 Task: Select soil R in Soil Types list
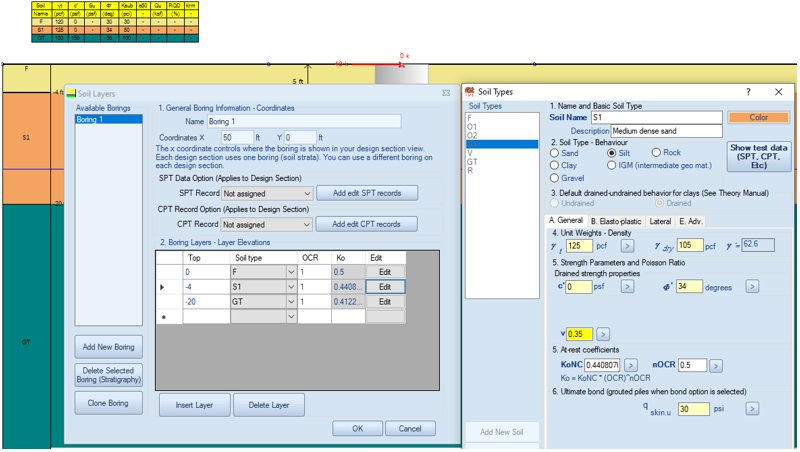502,170
